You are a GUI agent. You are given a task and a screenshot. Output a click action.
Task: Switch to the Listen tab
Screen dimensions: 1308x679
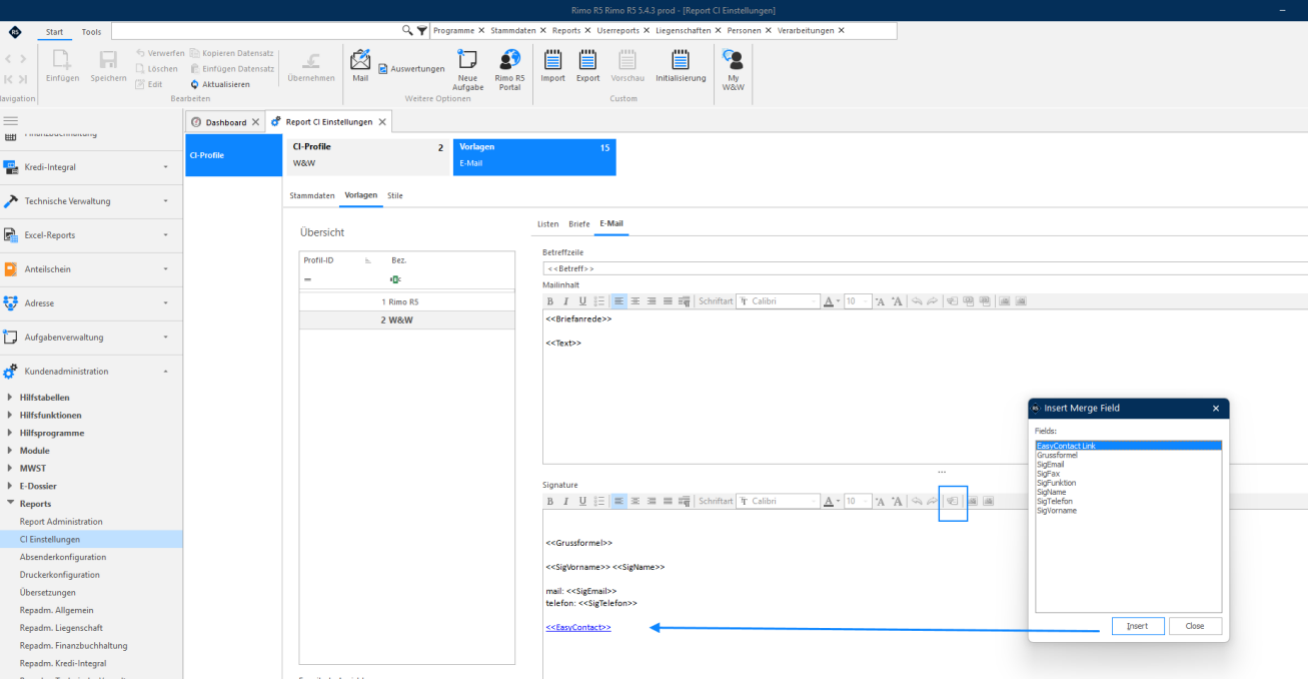tap(548, 223)
